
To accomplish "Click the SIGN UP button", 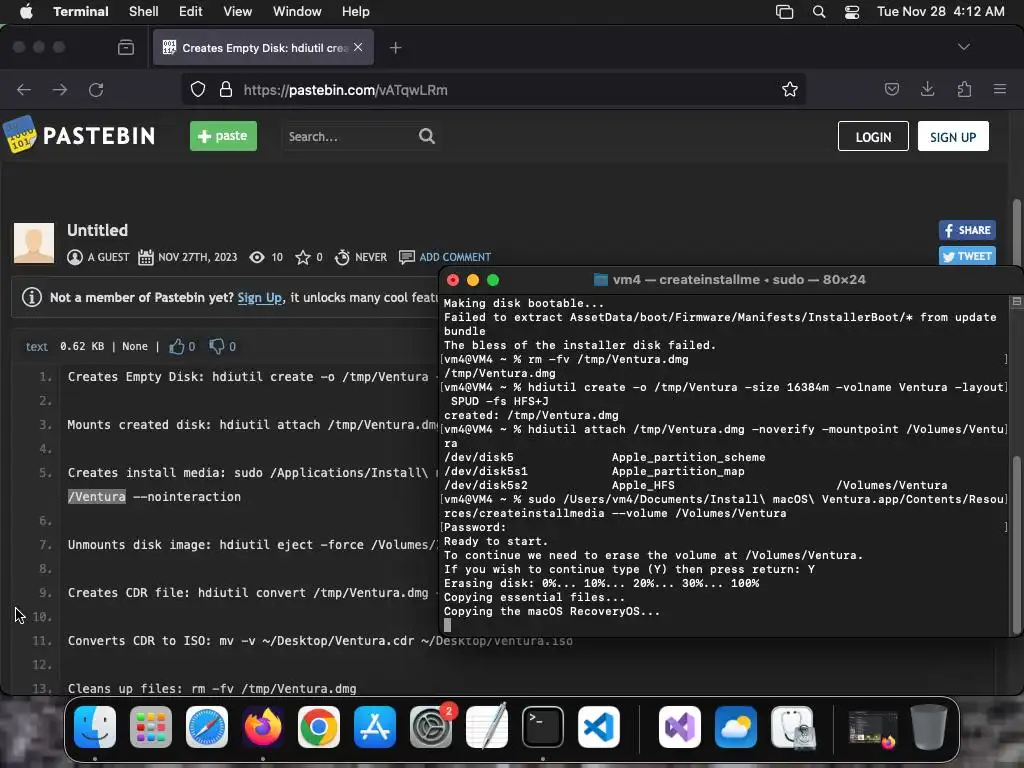I will pyautogui.click(x=953, y=136).
